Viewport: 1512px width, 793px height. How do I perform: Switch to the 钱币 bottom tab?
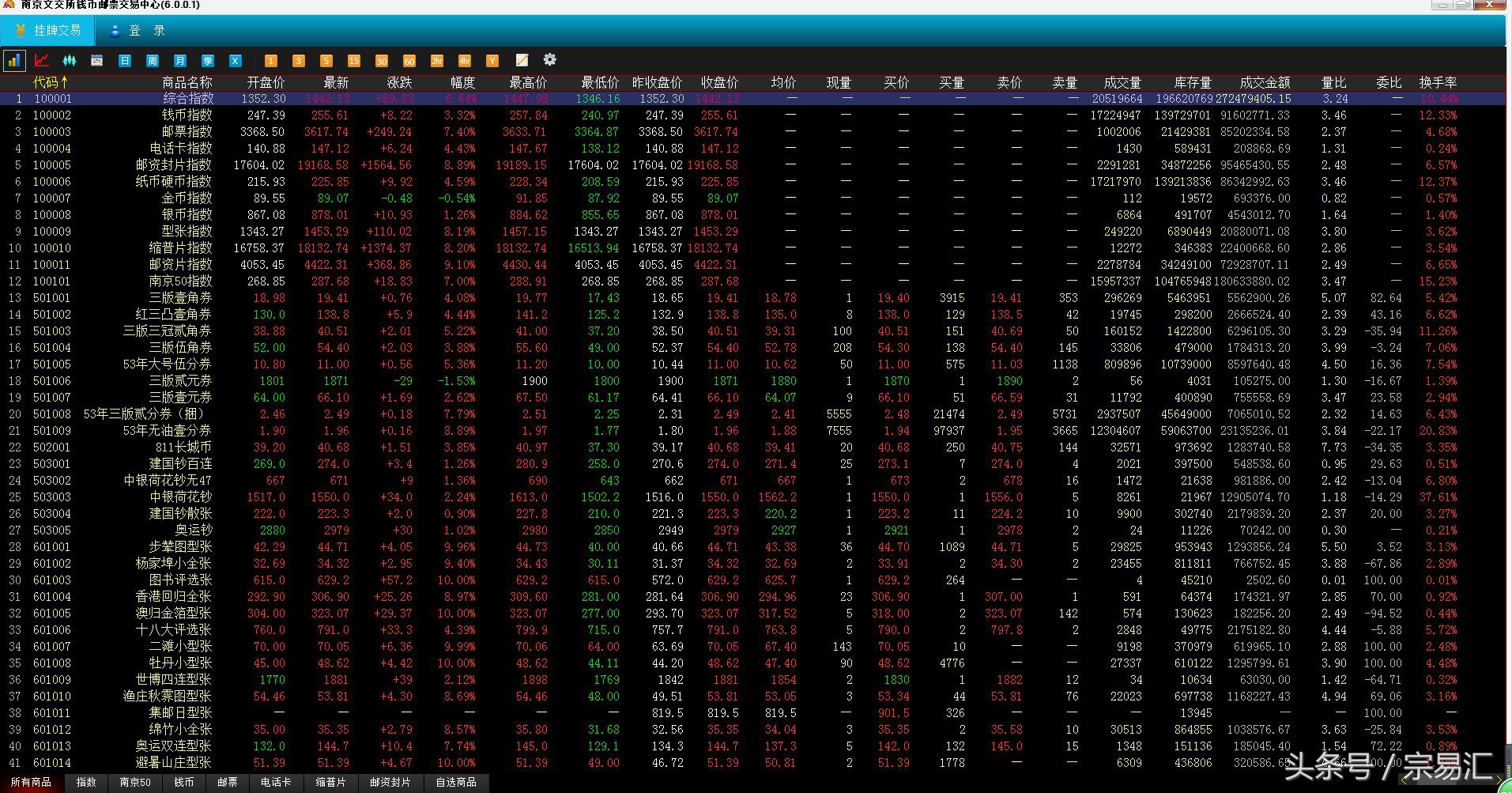coord(184,783)
